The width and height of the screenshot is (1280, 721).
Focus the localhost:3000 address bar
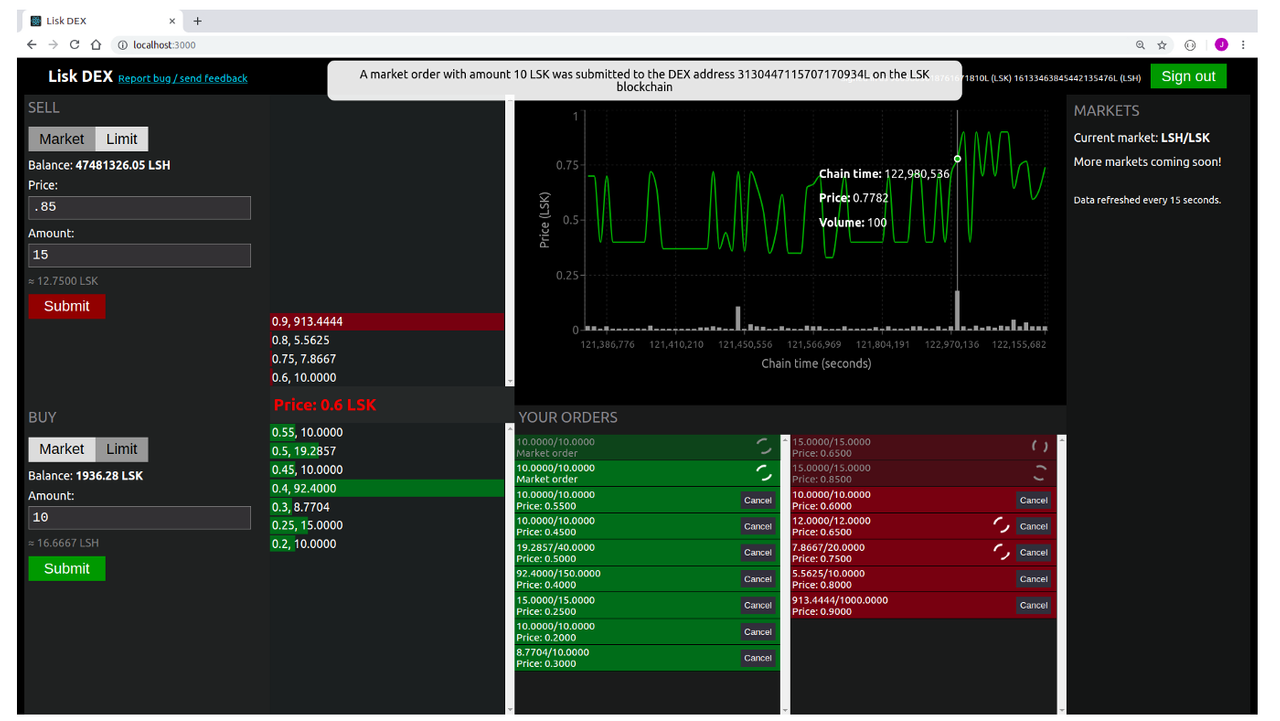coord(620,45)
